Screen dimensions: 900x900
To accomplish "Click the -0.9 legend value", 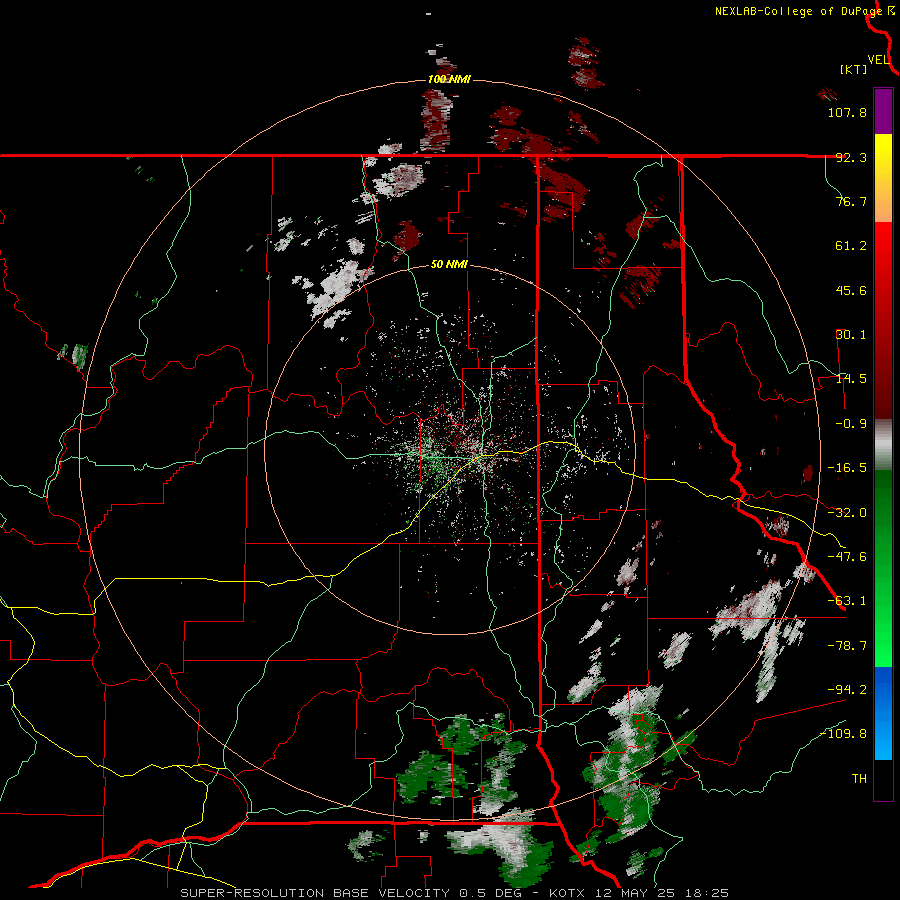I will tap(851, 424).
